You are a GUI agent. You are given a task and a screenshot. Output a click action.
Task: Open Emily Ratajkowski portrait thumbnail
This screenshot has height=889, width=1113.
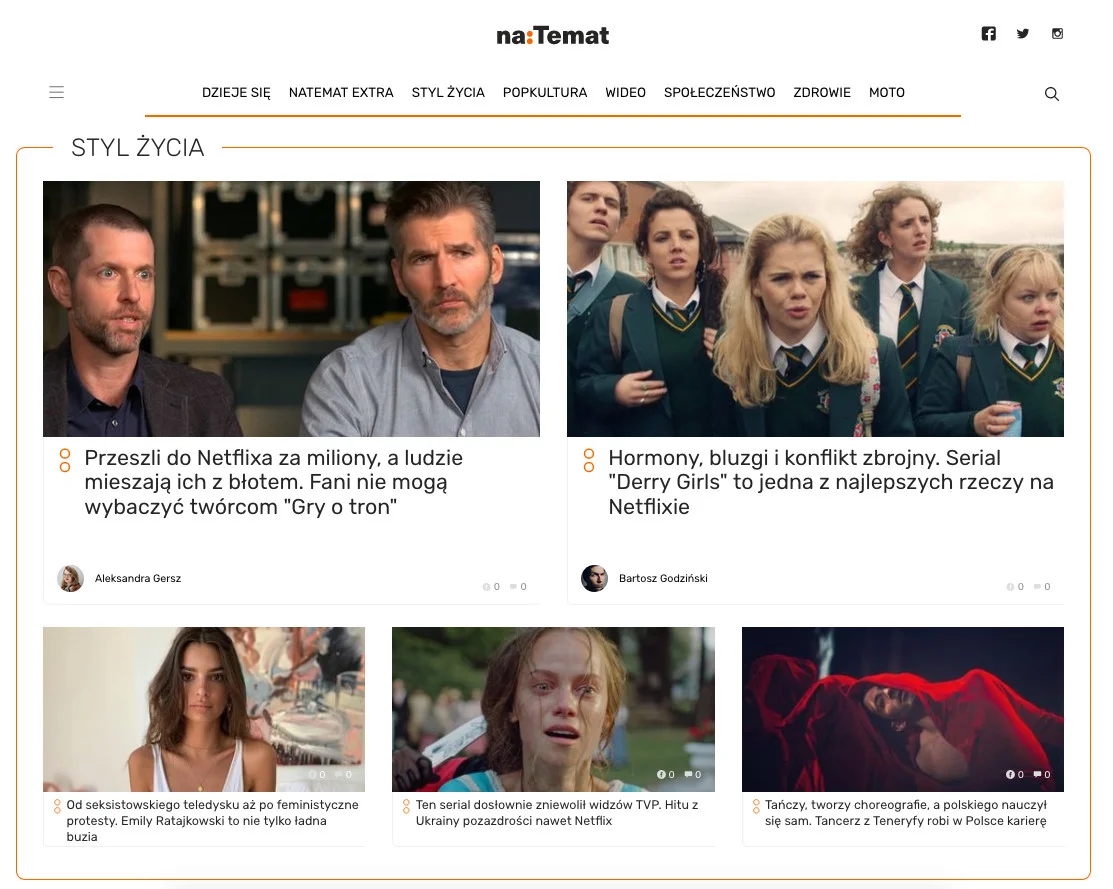click(204, 709)
